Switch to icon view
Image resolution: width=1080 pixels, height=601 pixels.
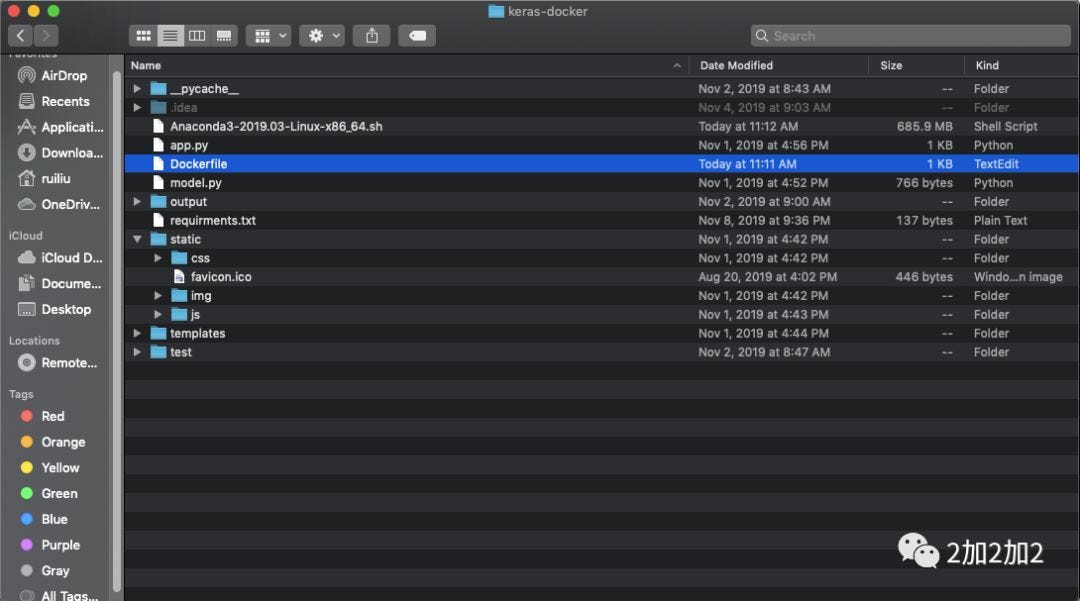coord(143,35)
